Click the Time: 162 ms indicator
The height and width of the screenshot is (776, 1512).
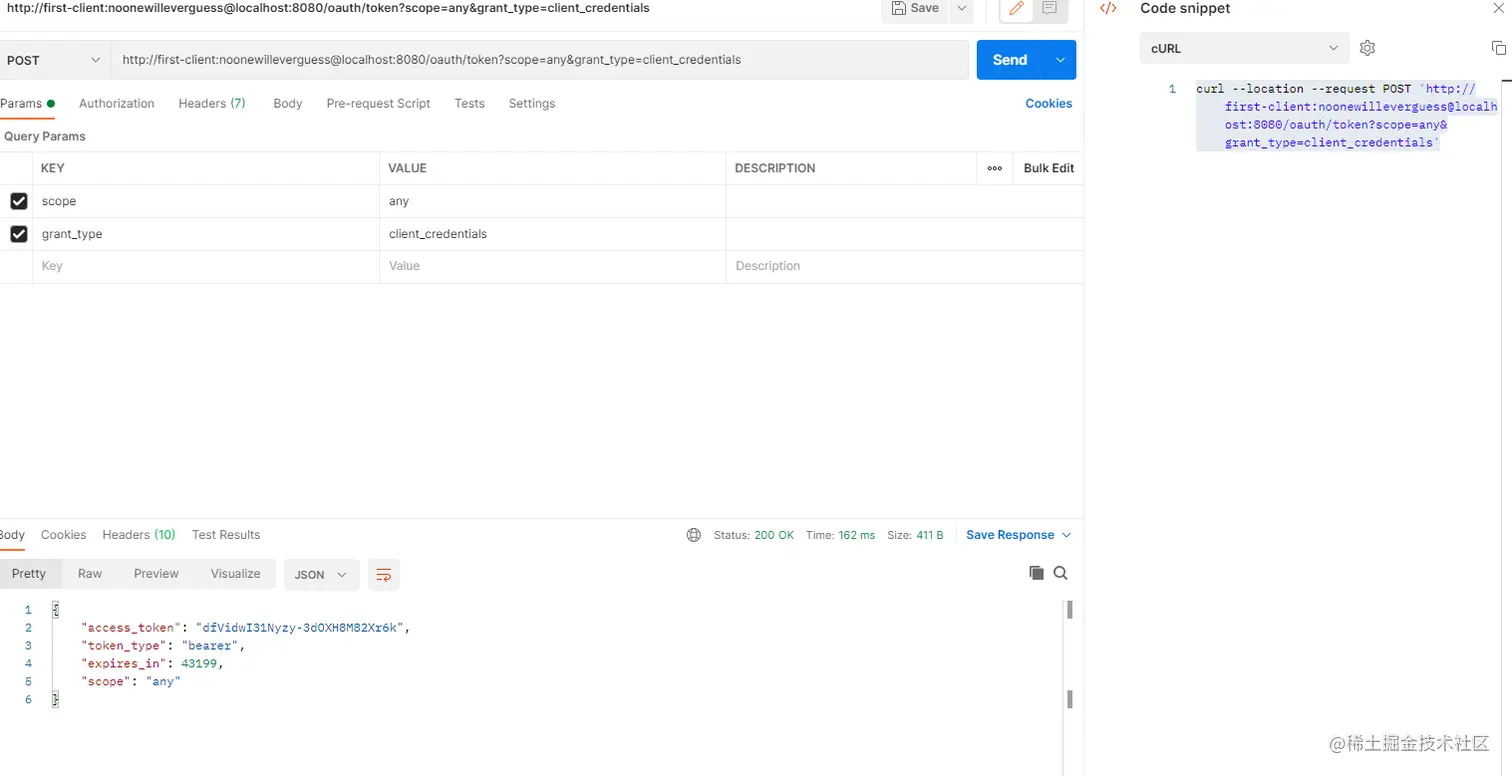[840, 535]
